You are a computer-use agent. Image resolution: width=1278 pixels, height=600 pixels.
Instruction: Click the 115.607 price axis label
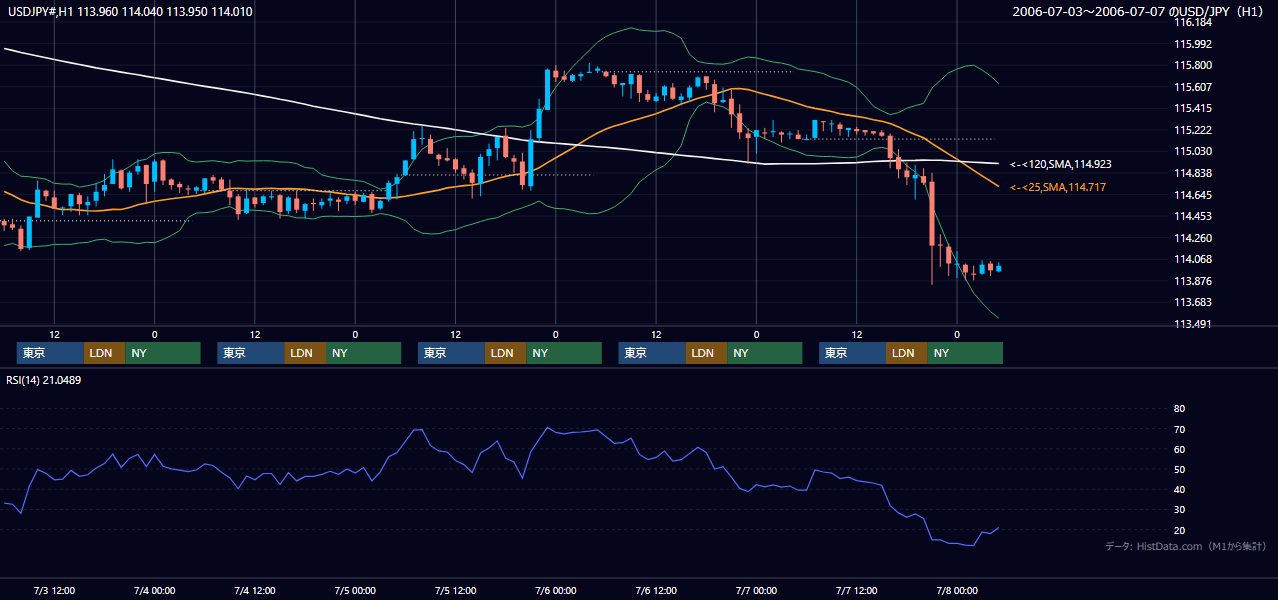pyautogui.click(x=1192, y=87)
